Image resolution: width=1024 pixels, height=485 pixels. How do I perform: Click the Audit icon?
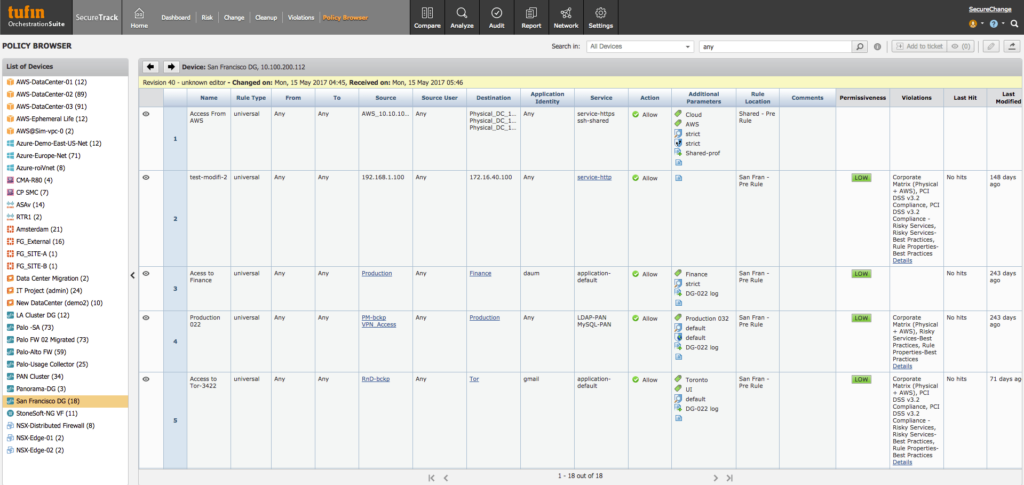point(497,17)
